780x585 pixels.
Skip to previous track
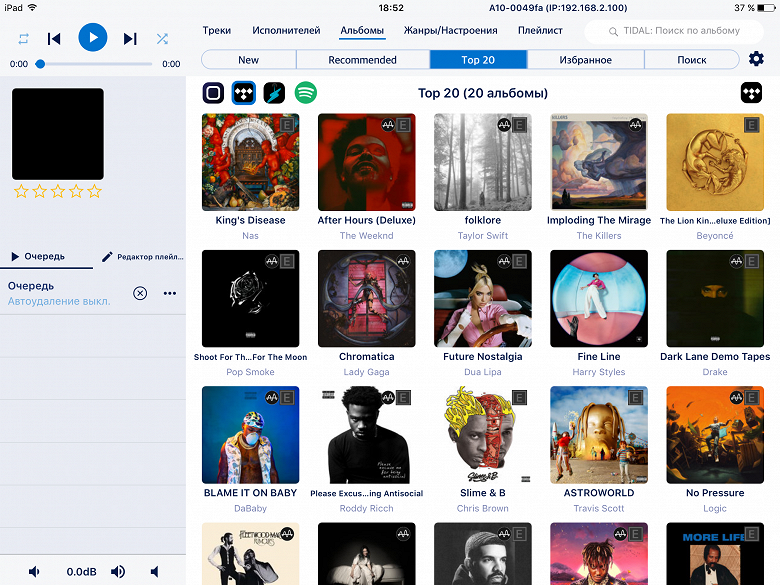[54, 39]
